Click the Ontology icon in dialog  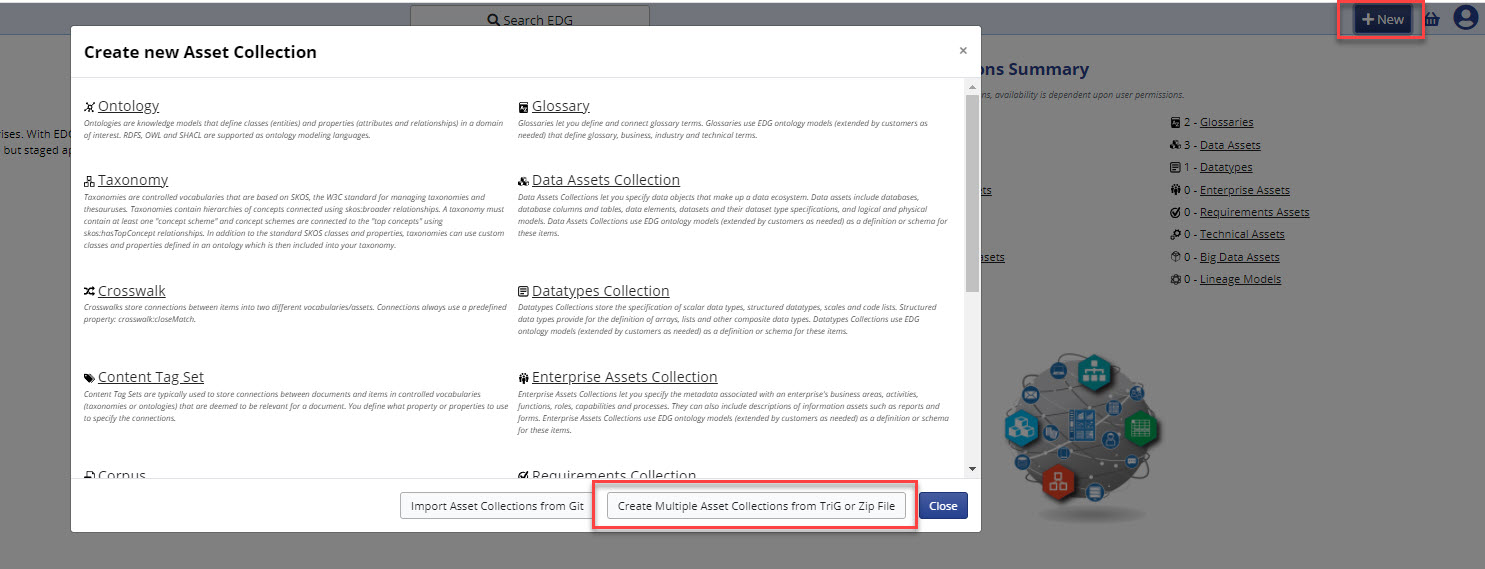point(90,107)
